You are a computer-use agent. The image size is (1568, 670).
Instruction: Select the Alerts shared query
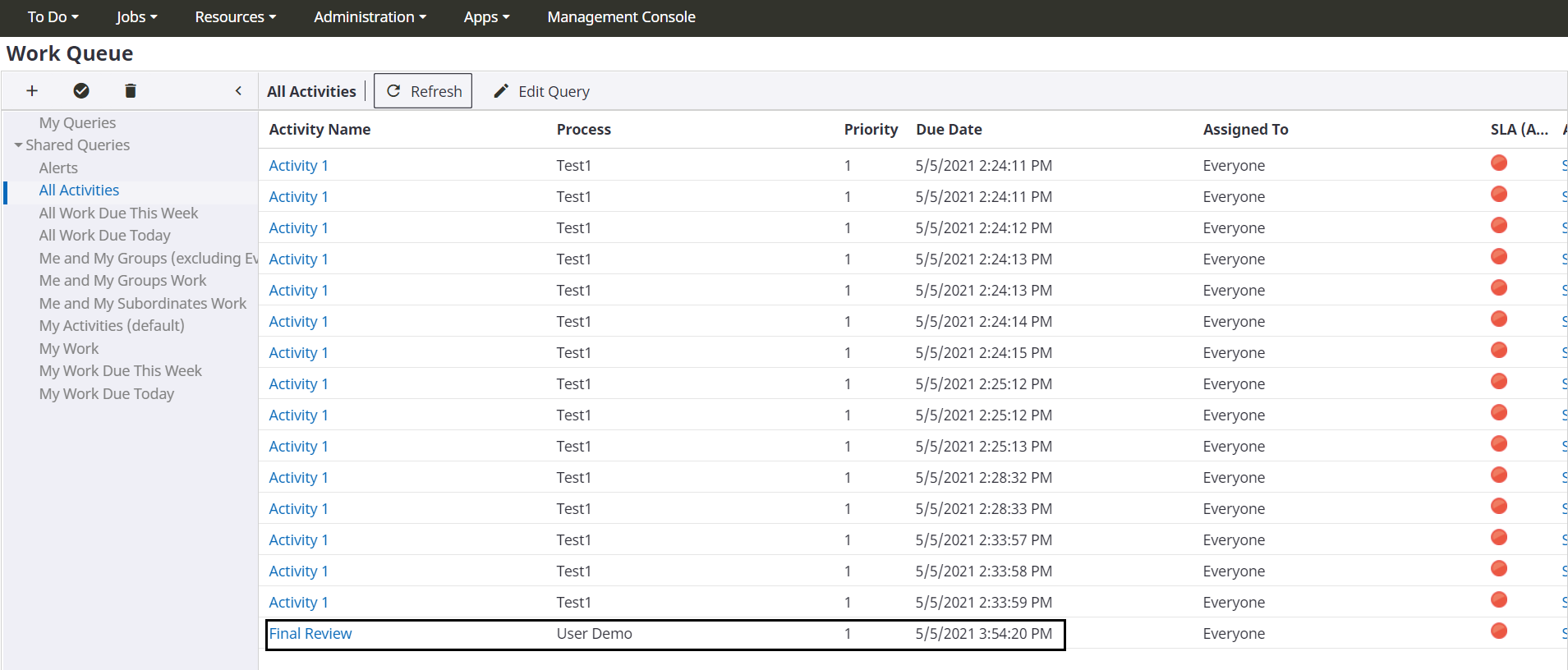point(58,168)
